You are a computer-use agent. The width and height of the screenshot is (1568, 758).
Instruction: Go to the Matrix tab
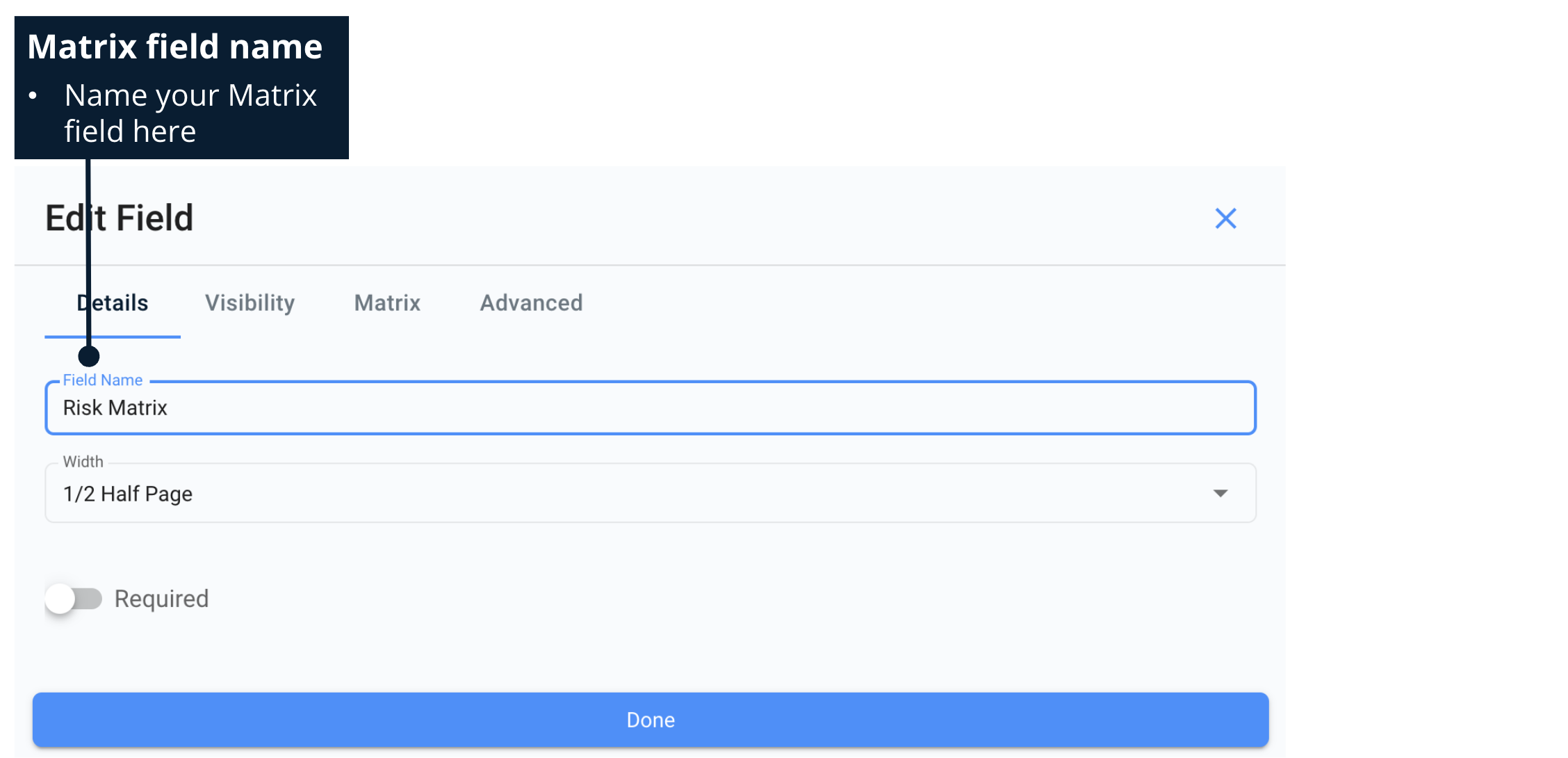click(387, 303)
